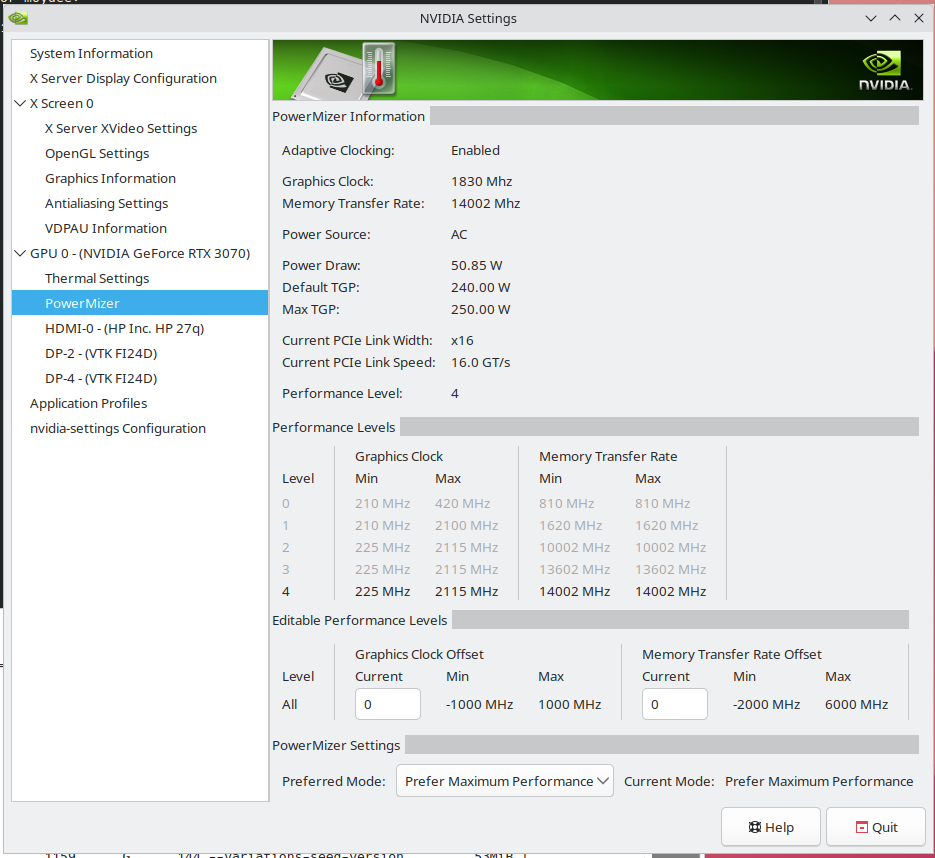This screenshot has width=935, height=858.
Task: Click the graphics offset min -1000 MHz
Action: 479,704
